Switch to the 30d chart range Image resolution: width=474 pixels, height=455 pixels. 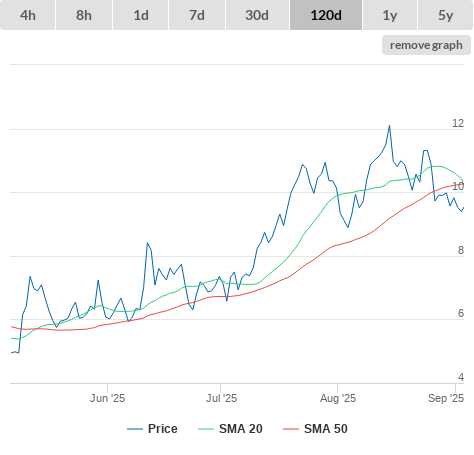click(x=257, y=15)
